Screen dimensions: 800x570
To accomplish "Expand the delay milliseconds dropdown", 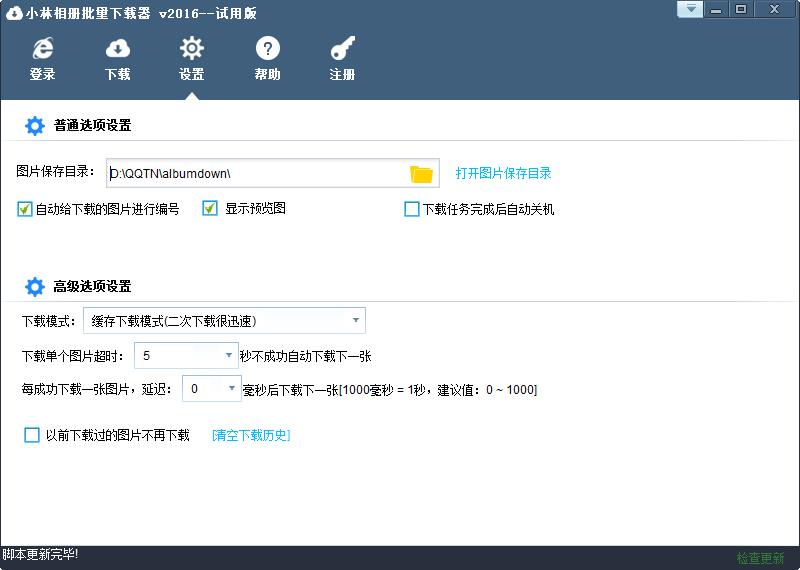I will [x=232, y=389].
